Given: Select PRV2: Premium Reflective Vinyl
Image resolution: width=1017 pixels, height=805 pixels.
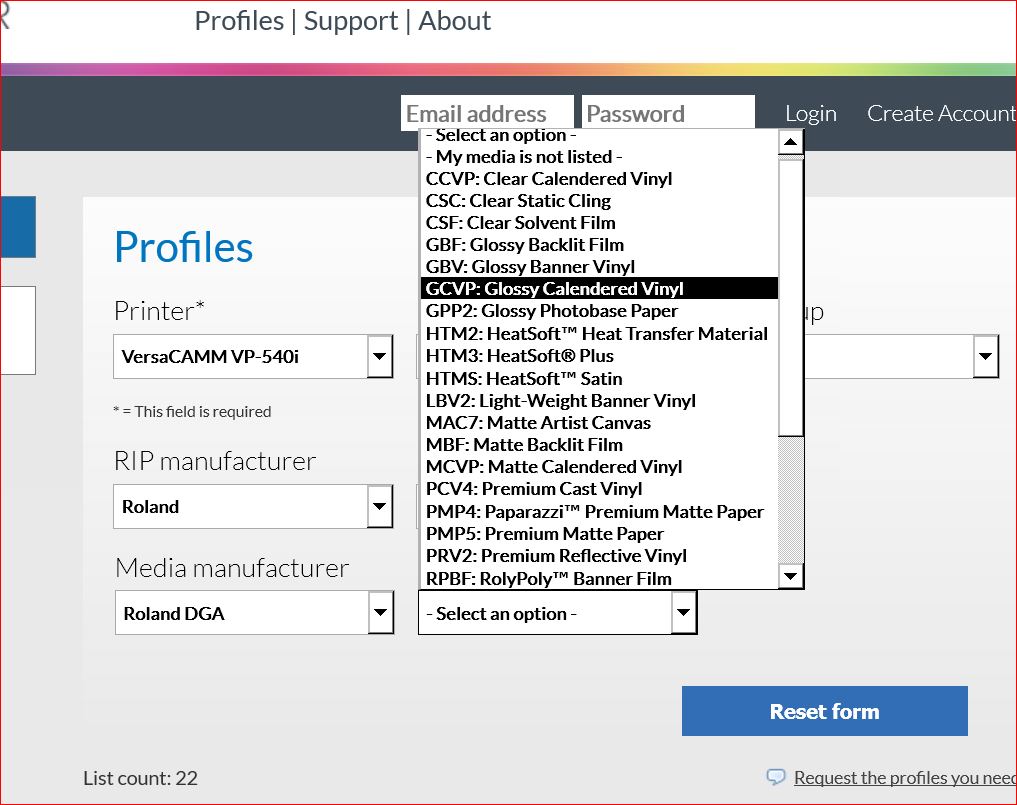Looking at the screenshot, I should click(x=599, y=555).
